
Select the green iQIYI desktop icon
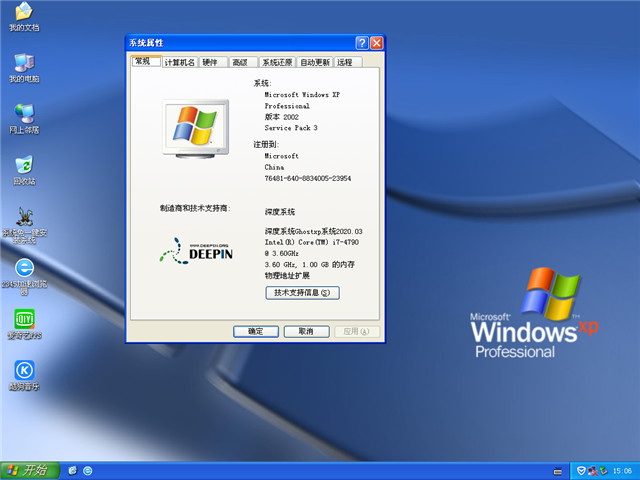[24, 324]
